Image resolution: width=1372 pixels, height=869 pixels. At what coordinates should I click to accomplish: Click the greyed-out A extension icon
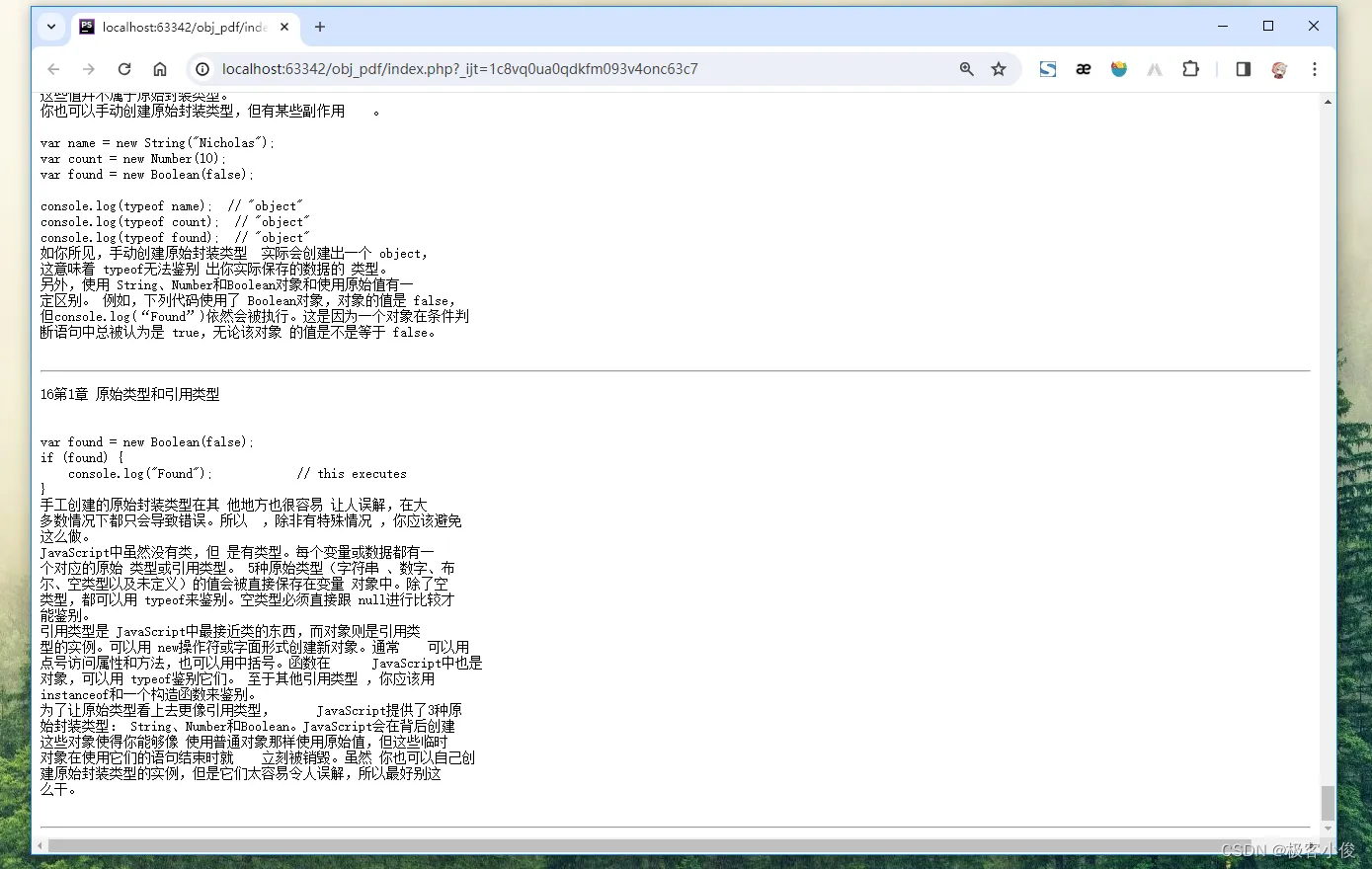click(x=1155, y=69)
